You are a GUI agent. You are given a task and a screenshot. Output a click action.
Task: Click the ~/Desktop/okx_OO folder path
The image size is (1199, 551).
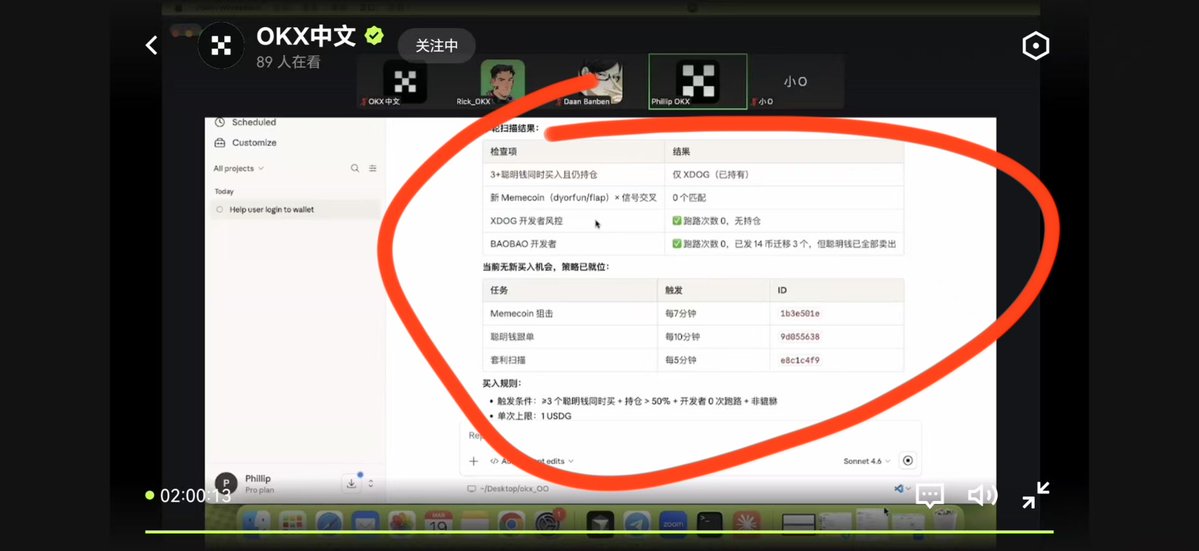point(508,488)
